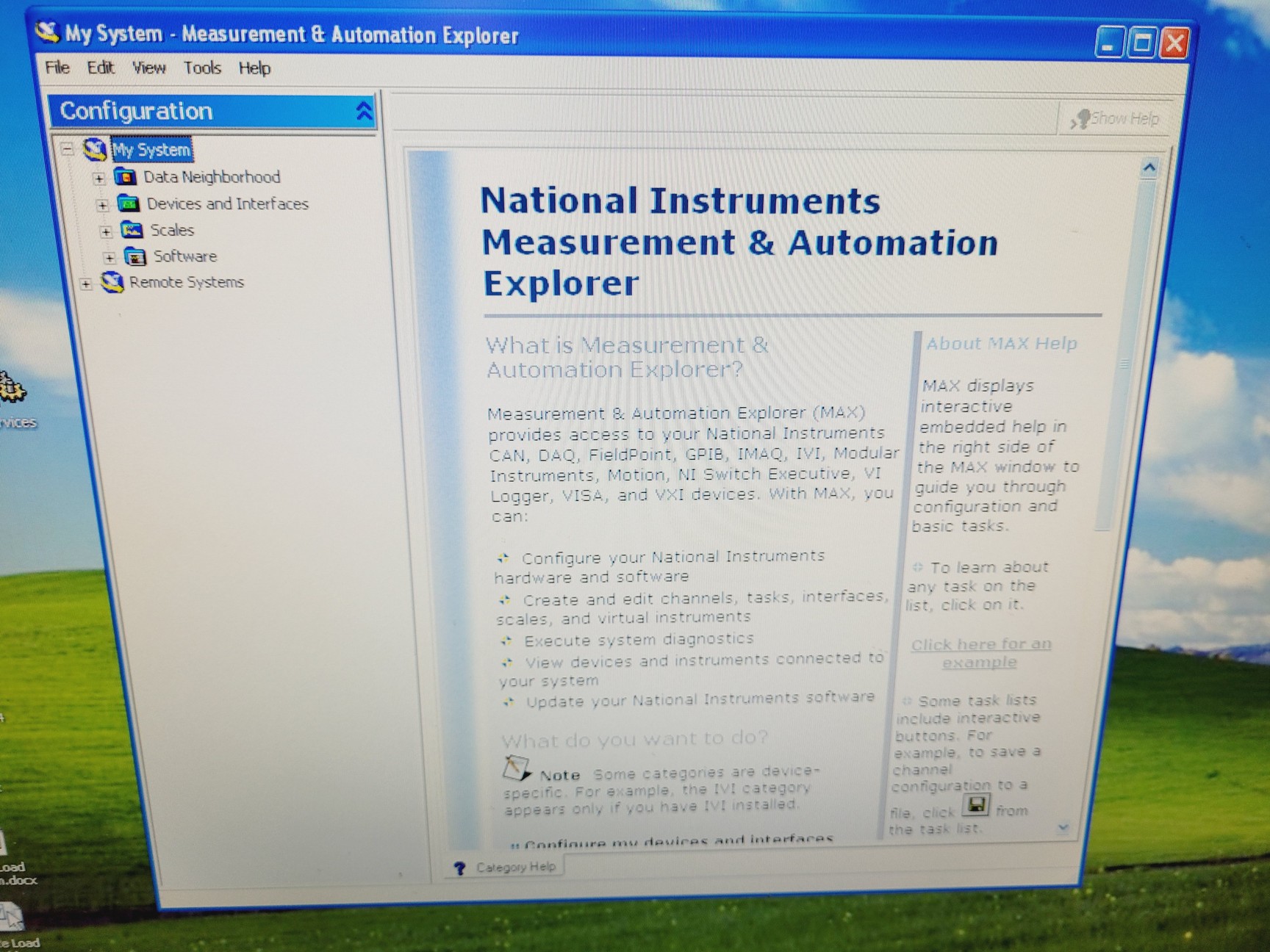Follow the 'Click here for an example' link

tap(981, 653)
